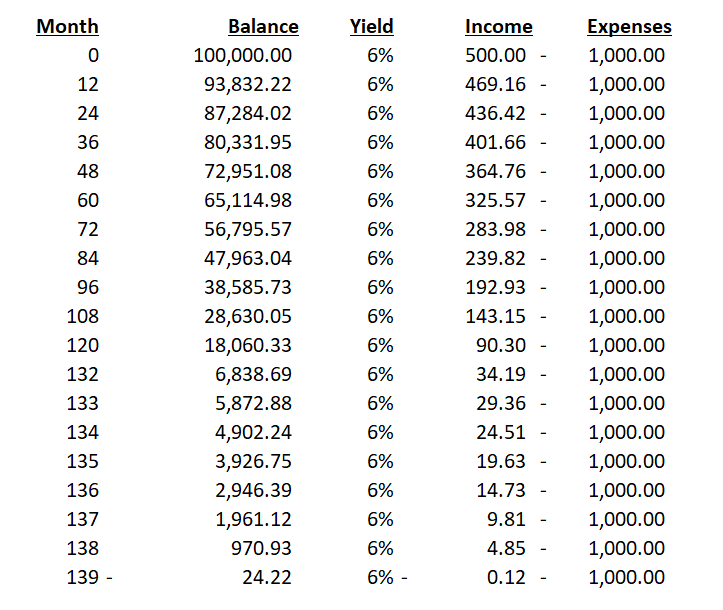The width and height of the screenshot is (723, 610).
Task: Click the balance value 4,902.24
Action: tap(253, 433)
